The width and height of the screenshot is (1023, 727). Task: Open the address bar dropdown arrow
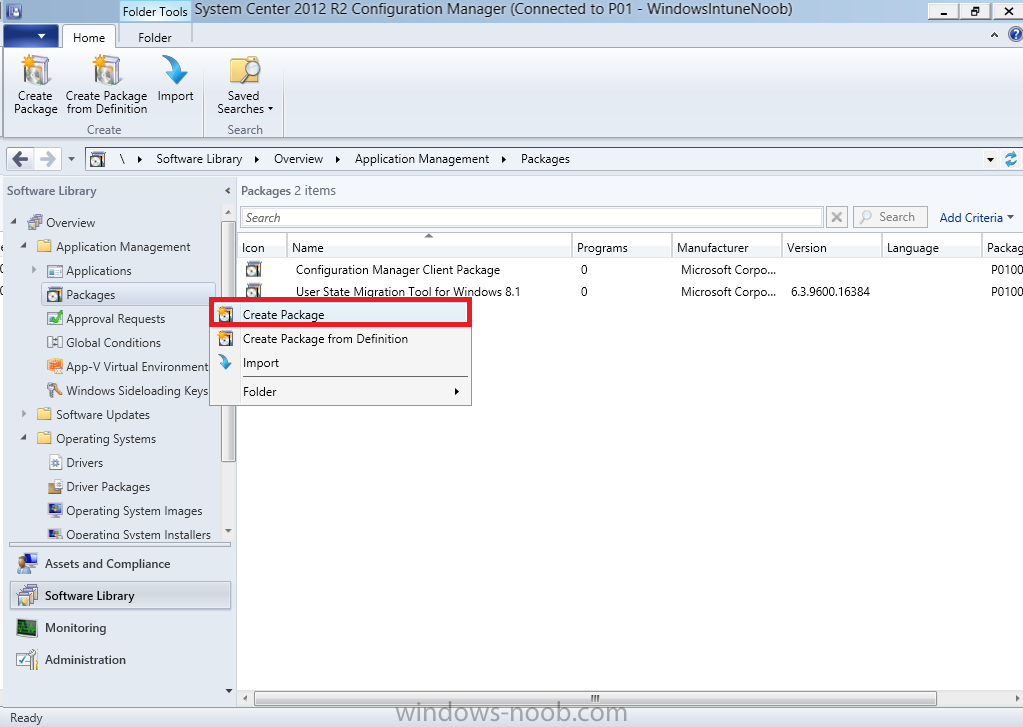tap(990, 159)
